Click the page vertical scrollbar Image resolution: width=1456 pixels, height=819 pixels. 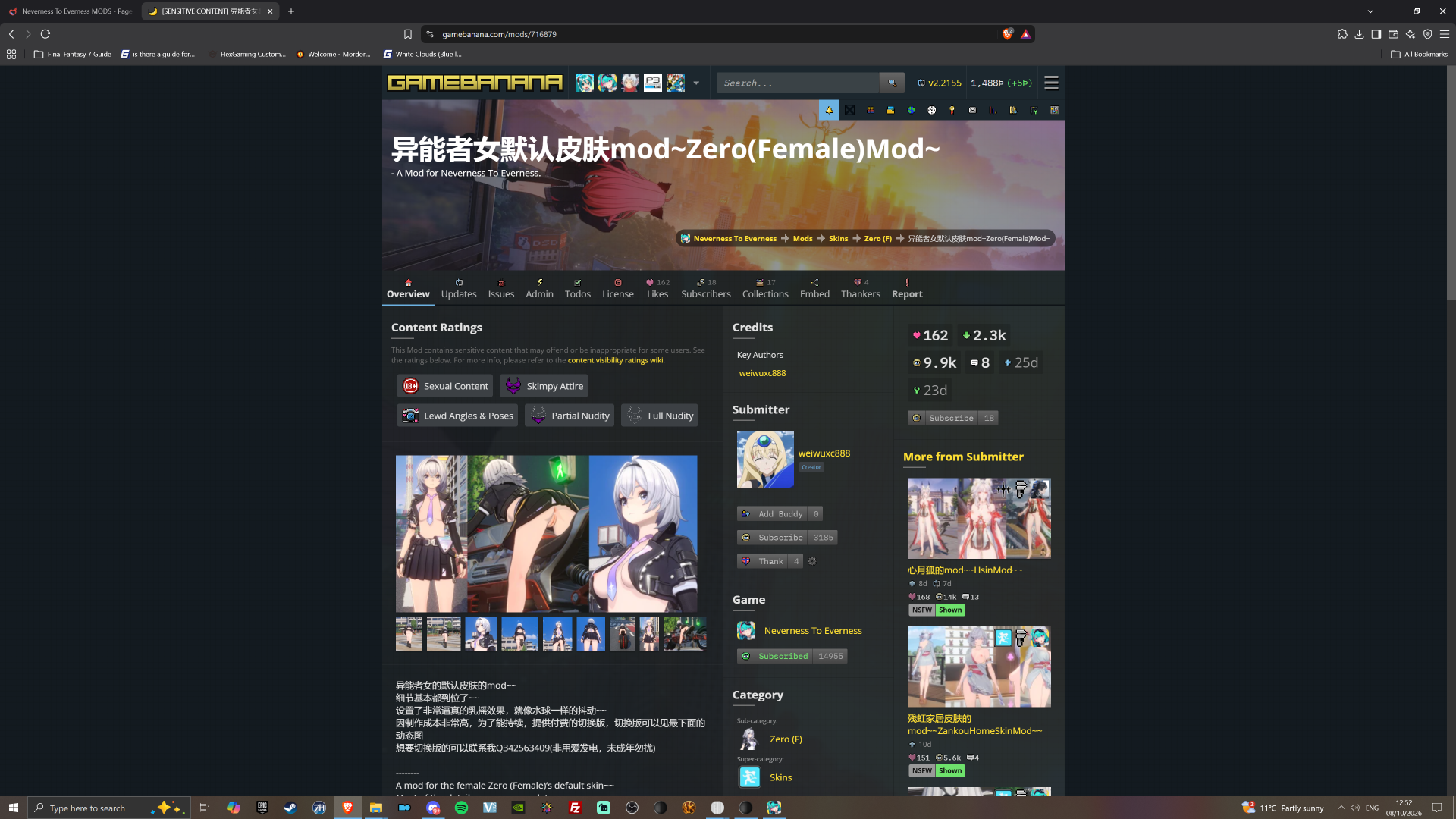coord(1451,184)
